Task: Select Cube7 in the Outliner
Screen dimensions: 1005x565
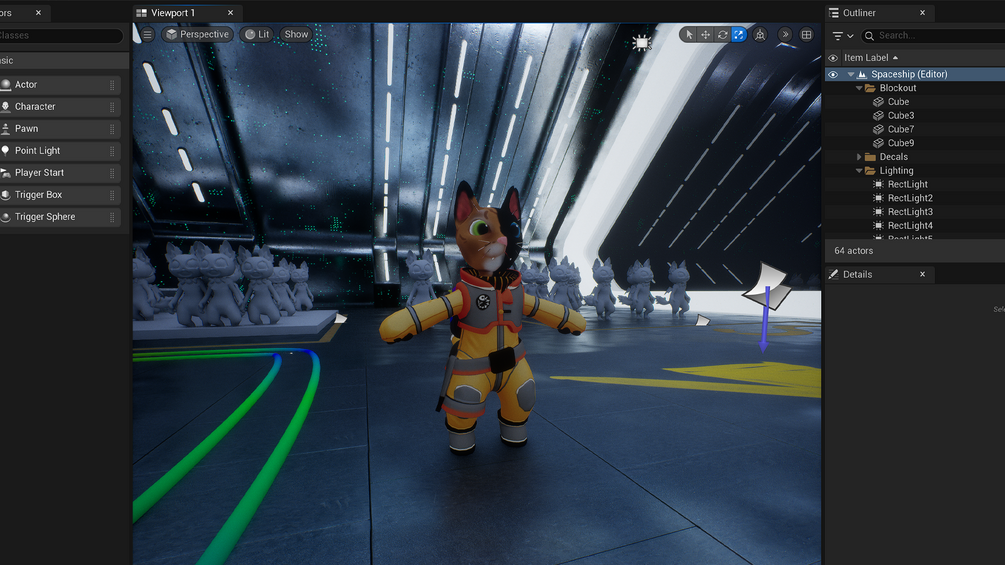Action: (915, 129)
